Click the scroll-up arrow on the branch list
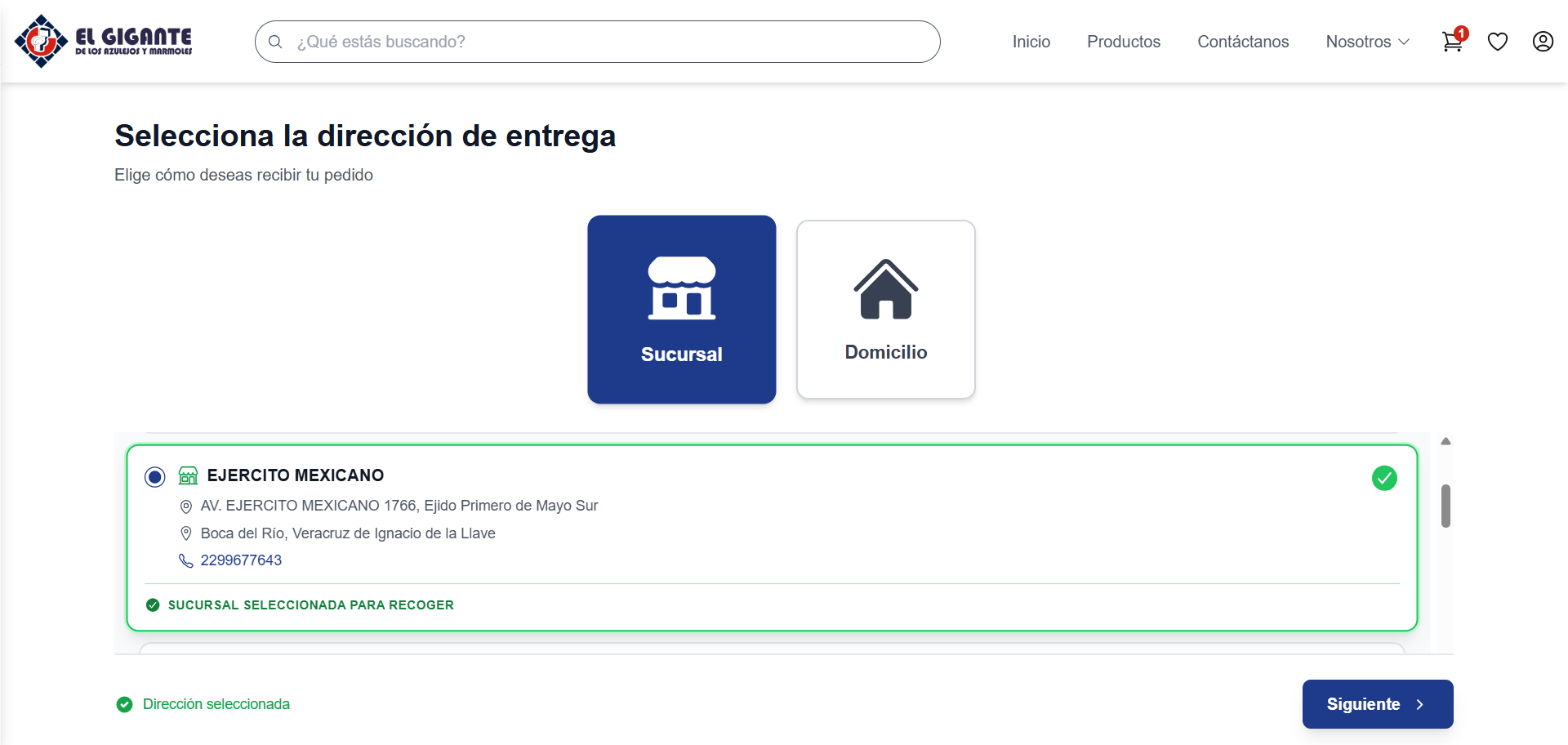 point(1445,440)
